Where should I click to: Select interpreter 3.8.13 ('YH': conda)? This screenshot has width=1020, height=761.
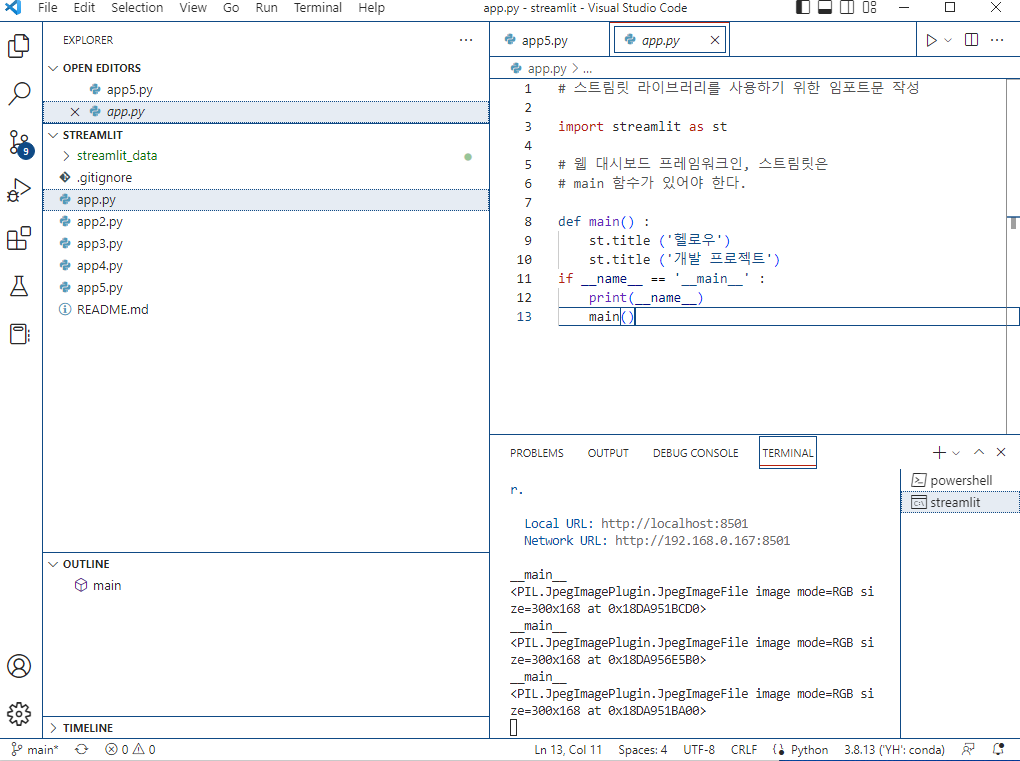pos(894,749)
